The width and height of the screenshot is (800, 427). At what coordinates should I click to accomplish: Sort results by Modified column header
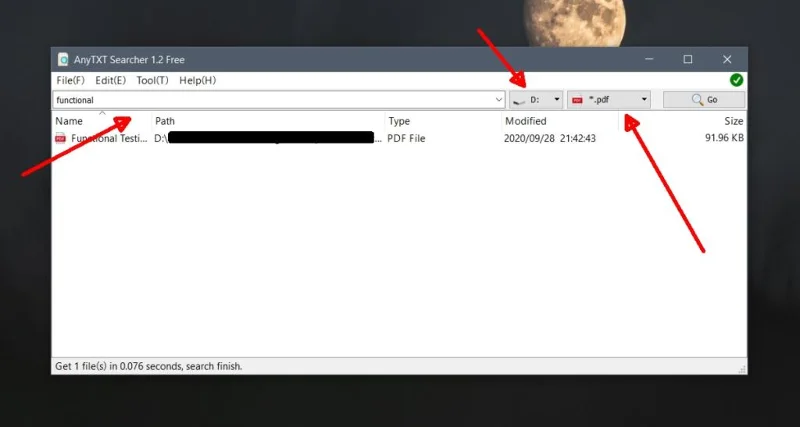pyautogui.click(x=560, y=121)
